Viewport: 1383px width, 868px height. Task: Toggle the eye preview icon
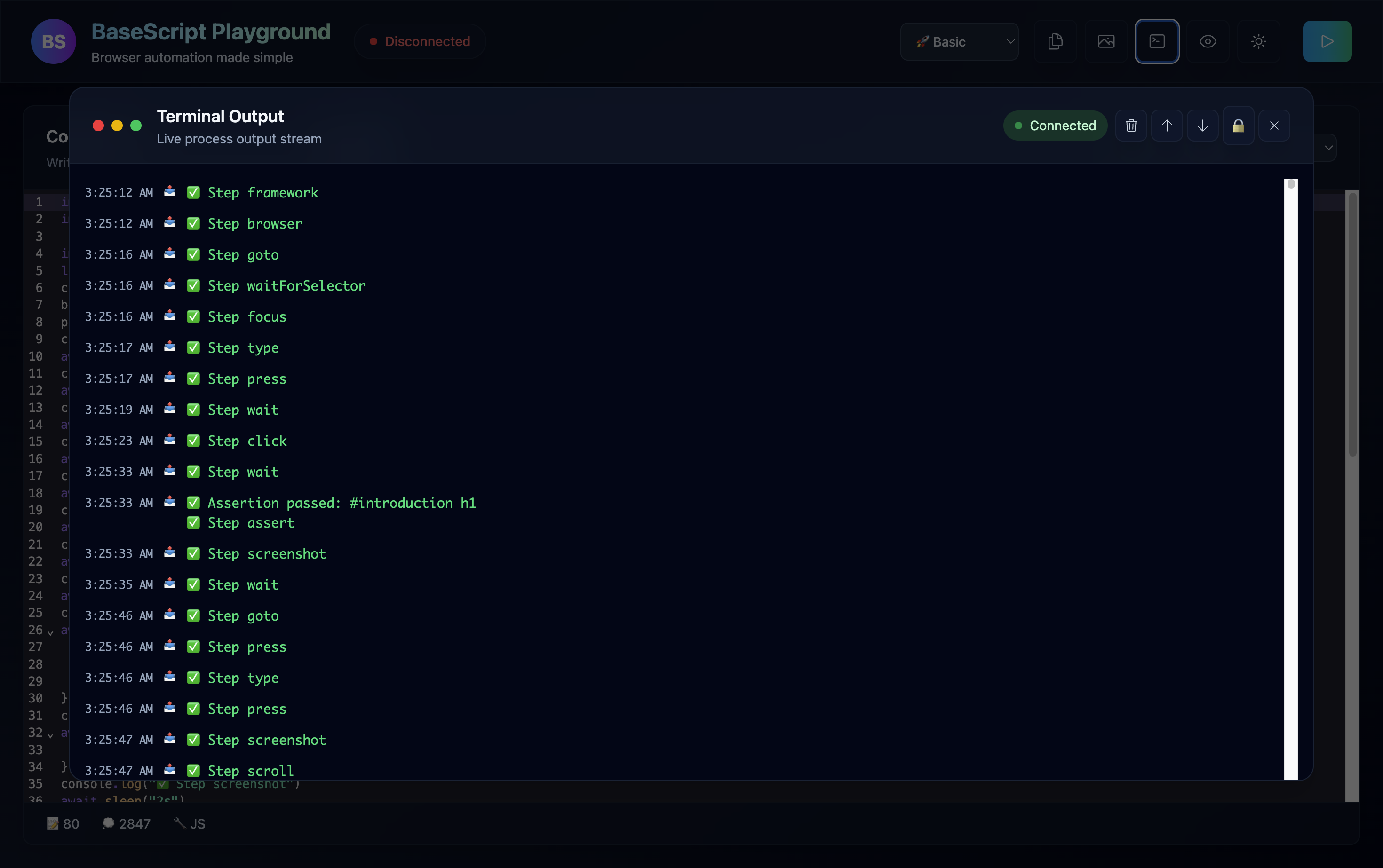1208,41
